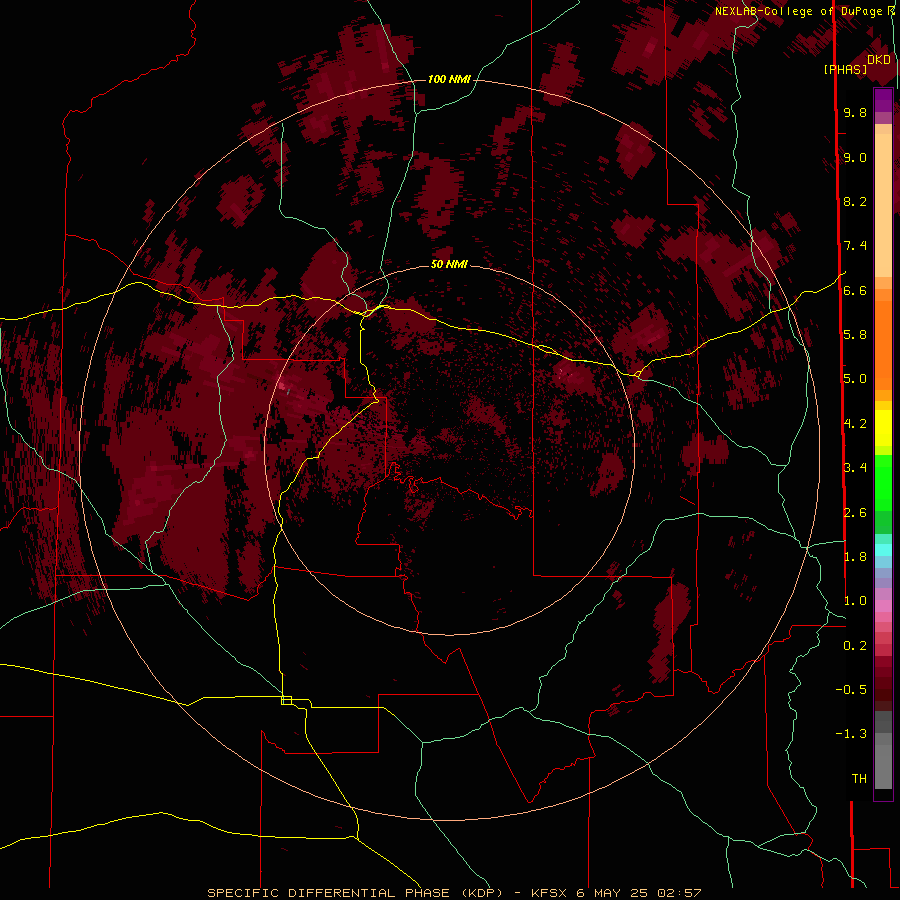This screenshot has height=900, width=900.
Task: Click the "8.2" scale value
Action: pyautogui.click(x=855, y=201)
